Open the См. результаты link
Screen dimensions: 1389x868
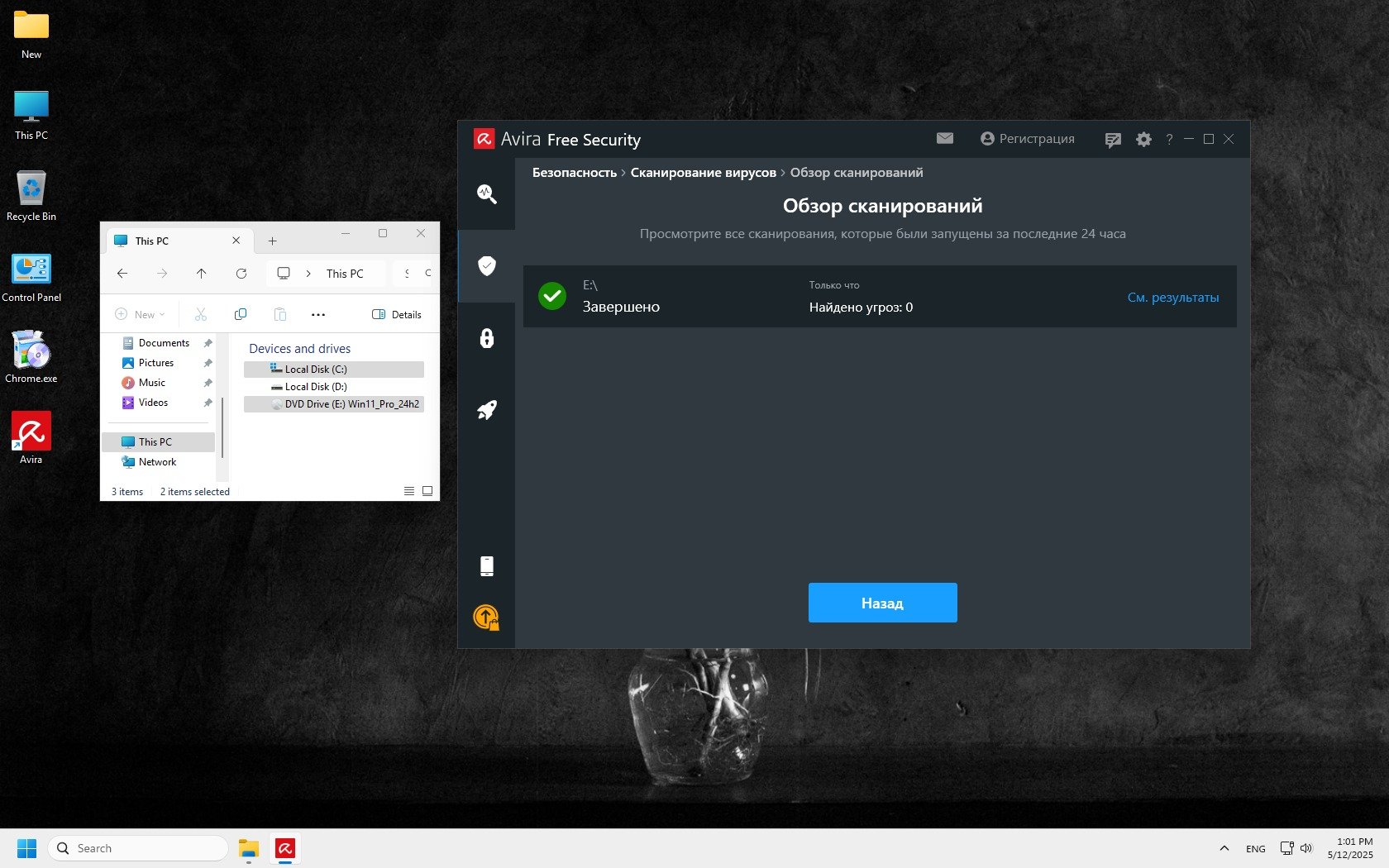(1173, 298)
